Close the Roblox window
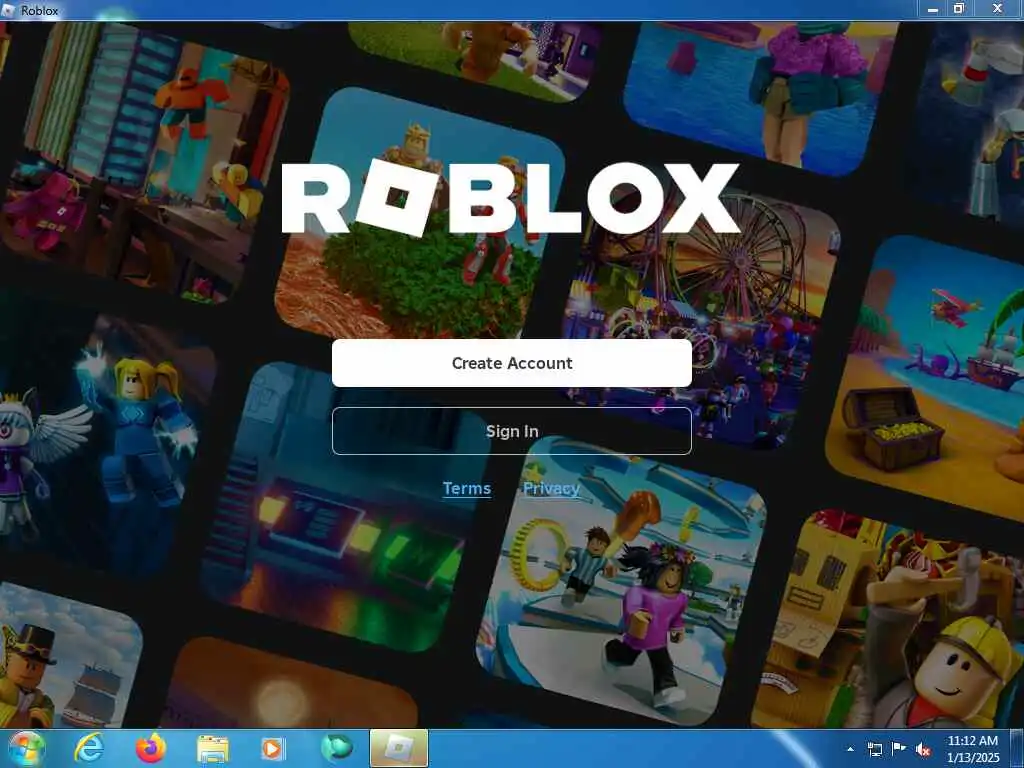The height and width of the screenshot is (768, 1024). pyautogui.click(x=997, y=9)
